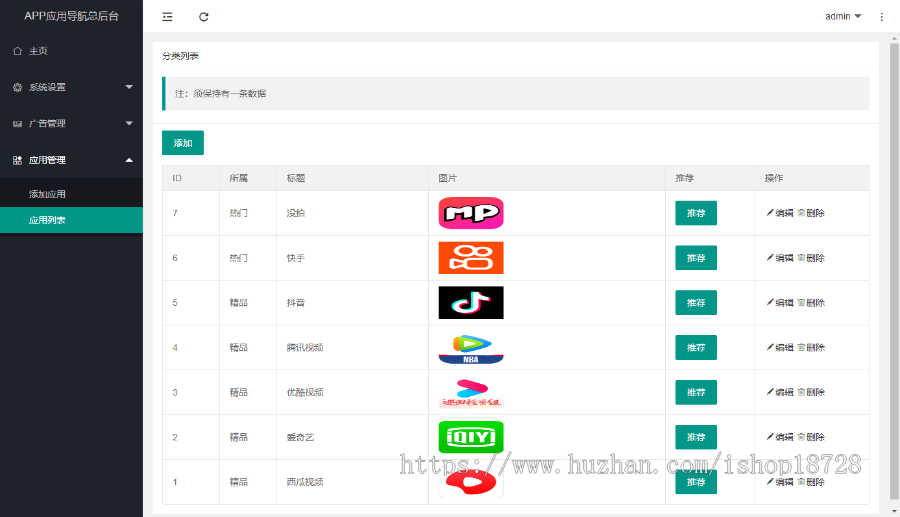Click the 没拍 MP app image
900x517 pixels.
[471, 213]
